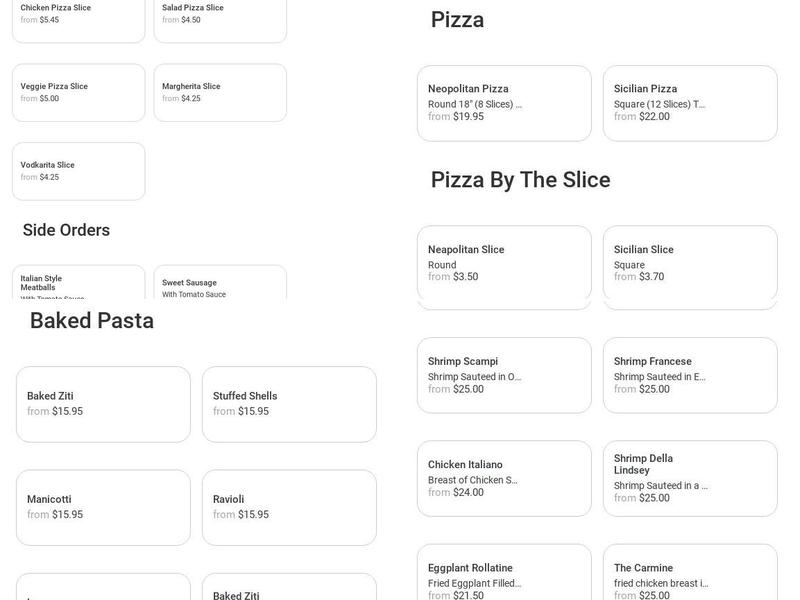Open the Vodkarita Slice card
Screen dimensions: 800x600
point(79,172)
